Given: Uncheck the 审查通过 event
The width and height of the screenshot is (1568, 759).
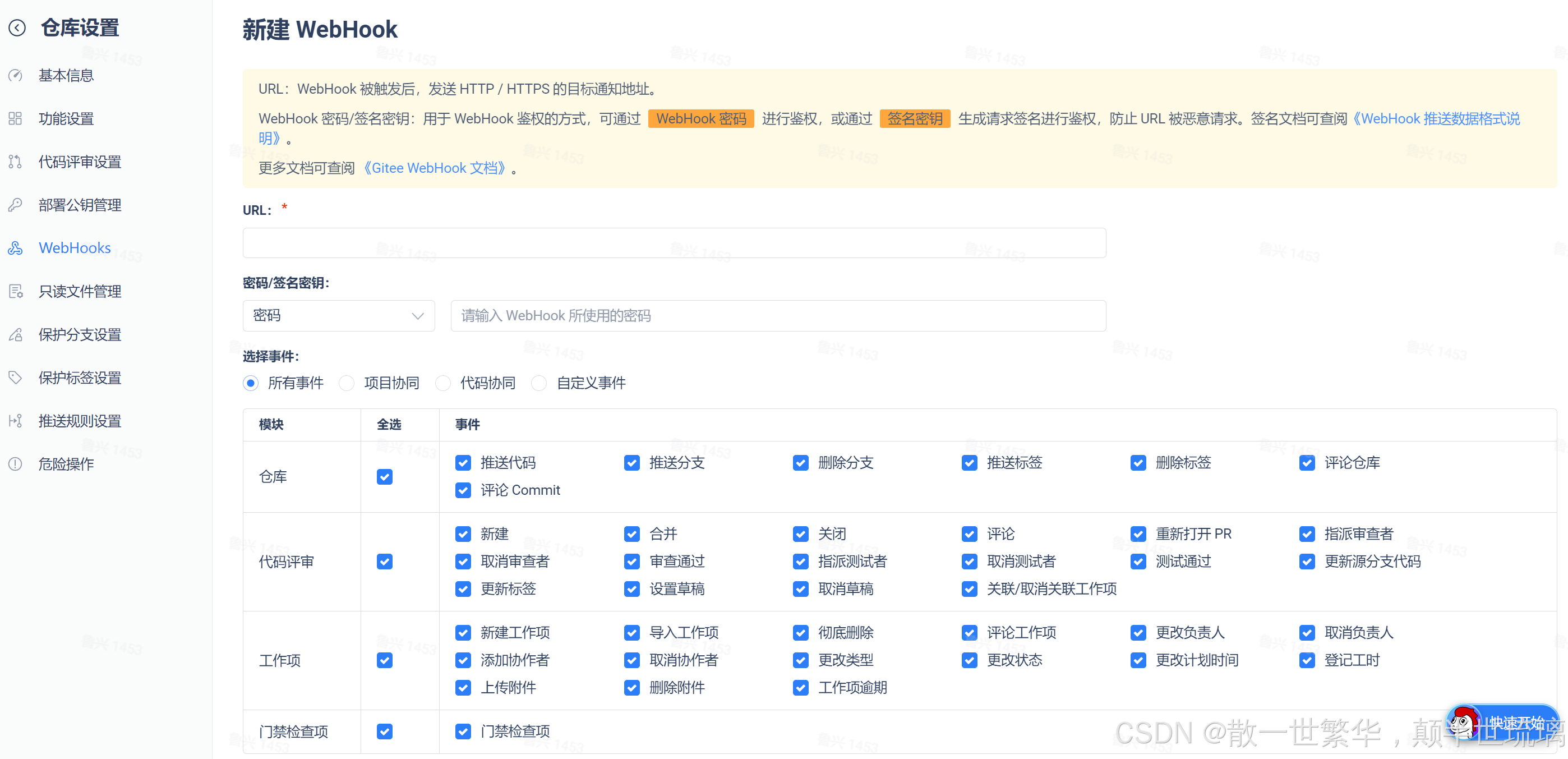Looking at the screenshot, I should (x=631, y=562).
